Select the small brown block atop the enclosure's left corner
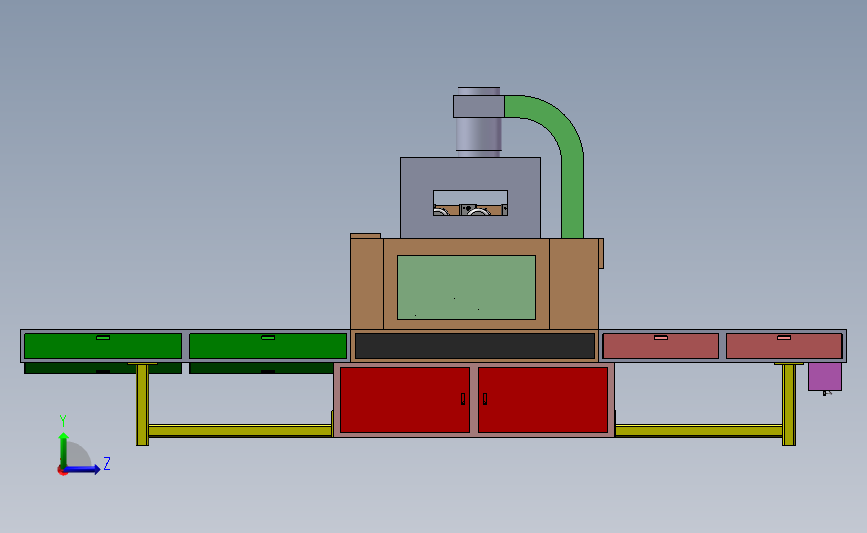The height and width of the screenshot is (533, 867). tap(365, 236)
